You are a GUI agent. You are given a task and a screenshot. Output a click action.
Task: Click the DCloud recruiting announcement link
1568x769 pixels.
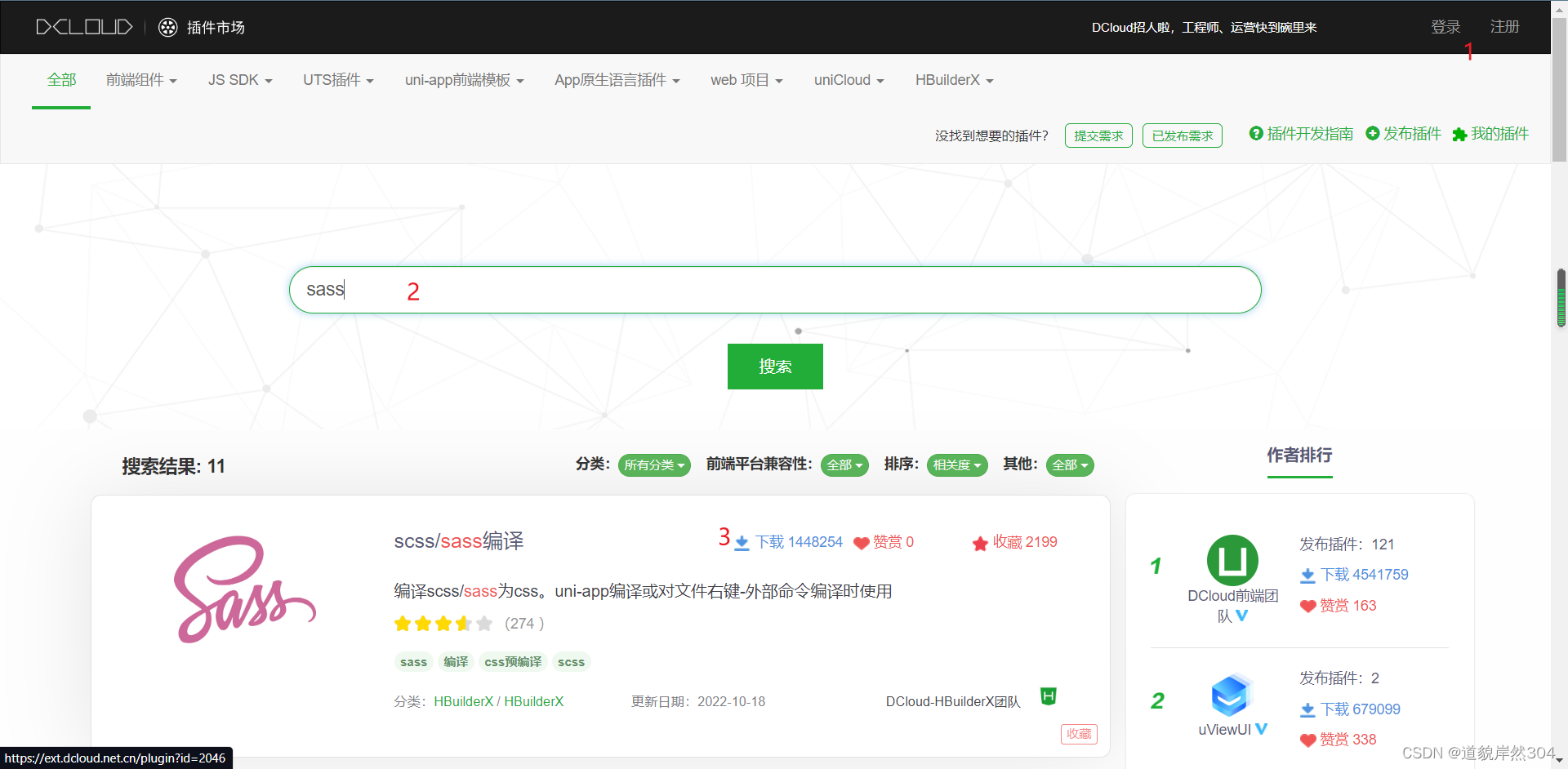(1204, 28)
